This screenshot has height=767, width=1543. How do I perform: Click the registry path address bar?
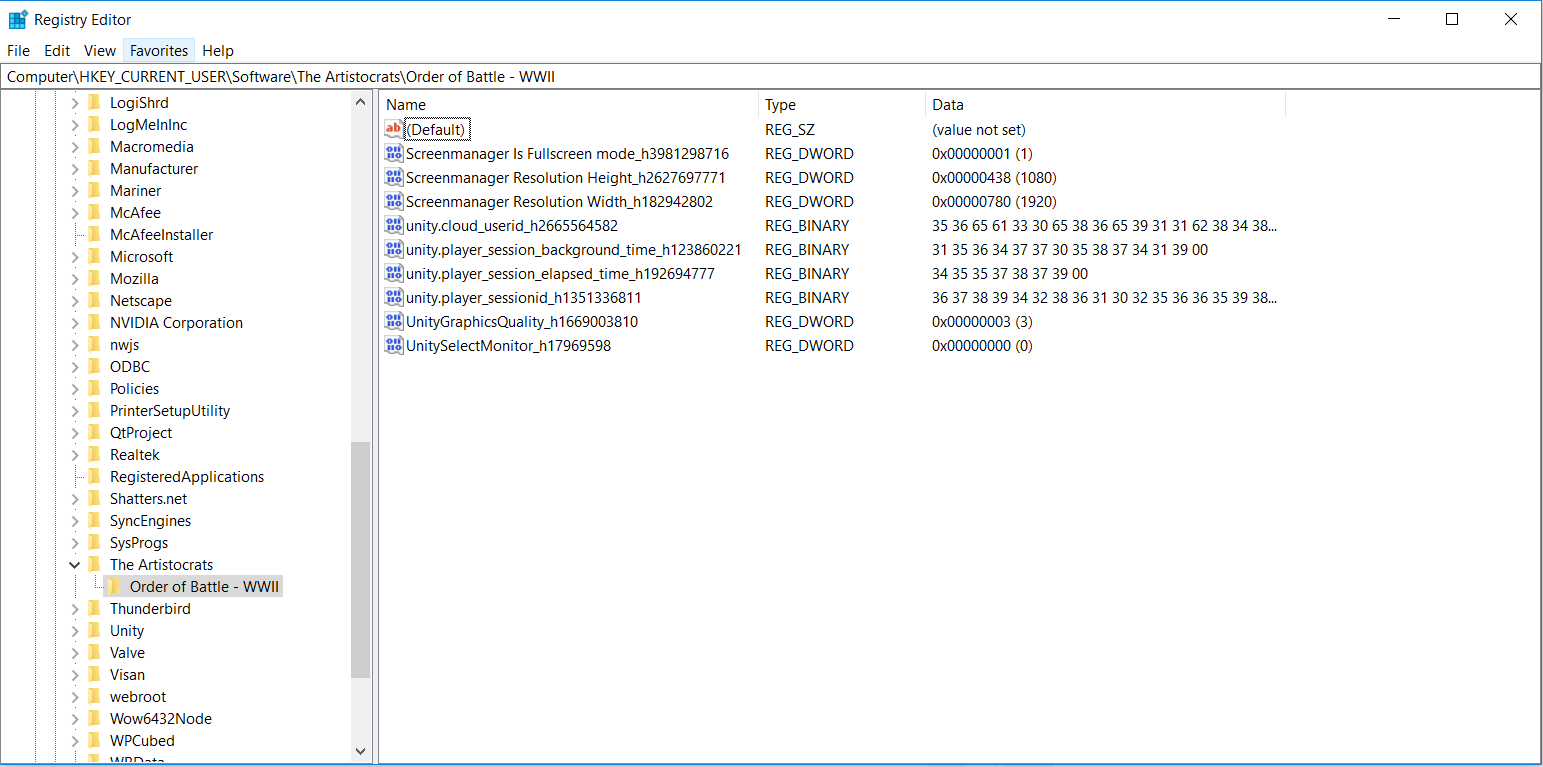click(771, 76)
